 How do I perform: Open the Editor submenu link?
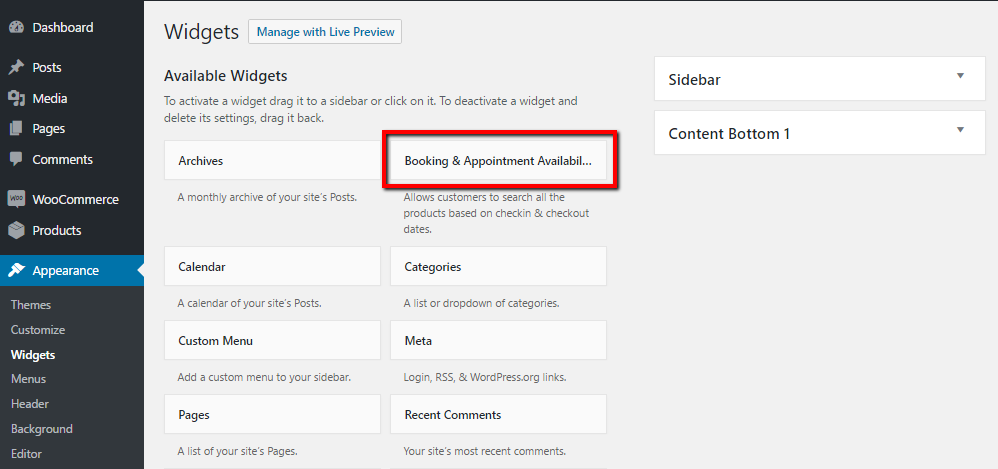(28, 454)
